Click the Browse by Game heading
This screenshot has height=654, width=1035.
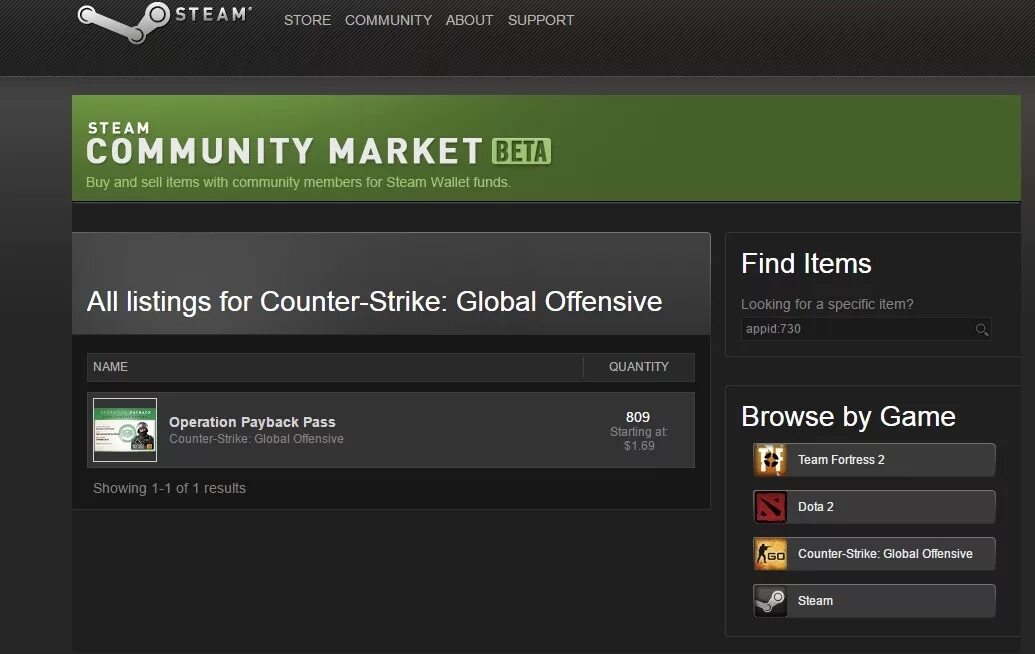(x=848, y=416)
